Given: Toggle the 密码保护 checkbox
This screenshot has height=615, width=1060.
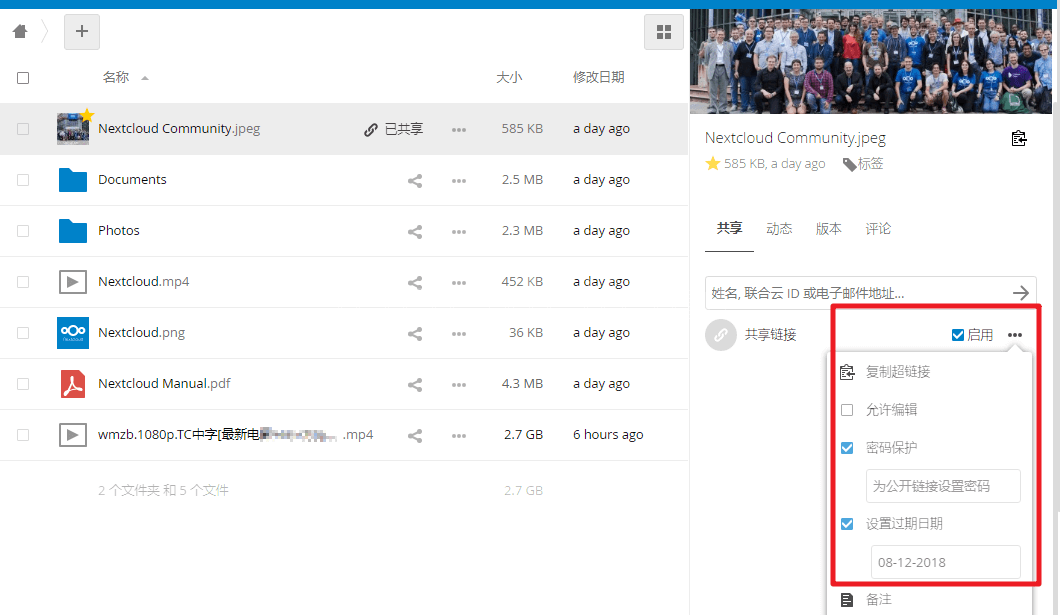Looking at the screenshot, I should [x=847, y=447].
